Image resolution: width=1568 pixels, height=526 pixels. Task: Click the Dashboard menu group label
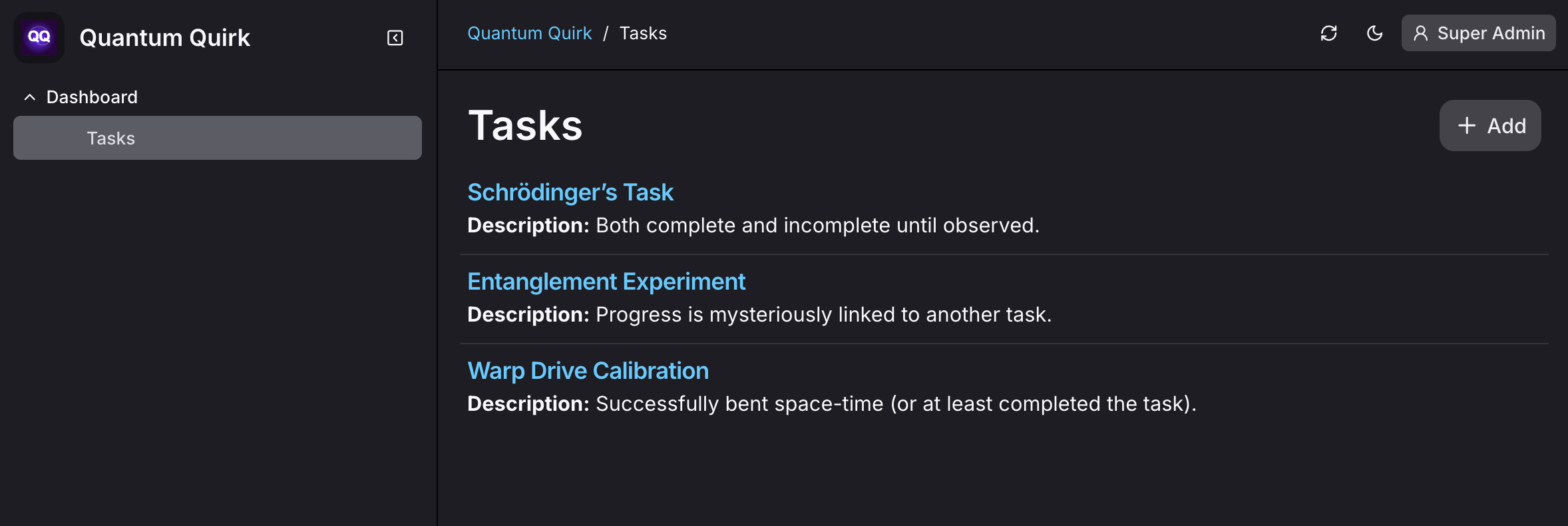pyautogui.click(x=92, y=97)
